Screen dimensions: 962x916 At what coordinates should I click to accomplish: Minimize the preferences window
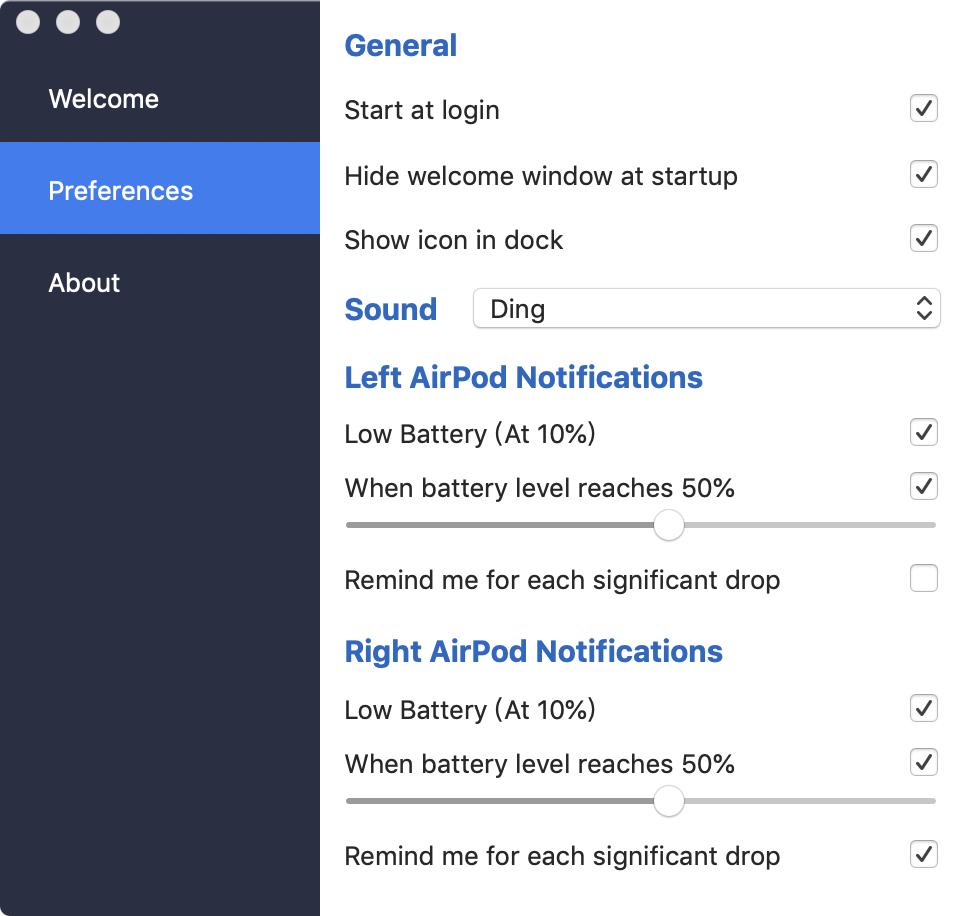[x=68, y=22]
